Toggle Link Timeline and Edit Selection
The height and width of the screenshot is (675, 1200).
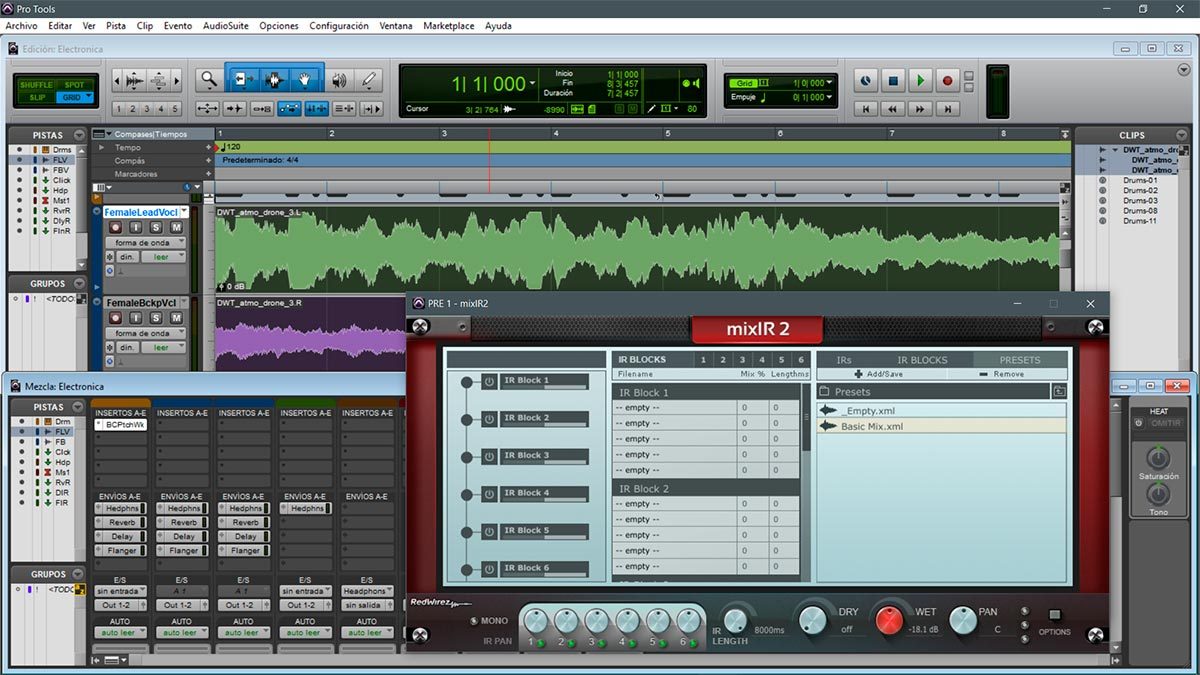(317, 109)
